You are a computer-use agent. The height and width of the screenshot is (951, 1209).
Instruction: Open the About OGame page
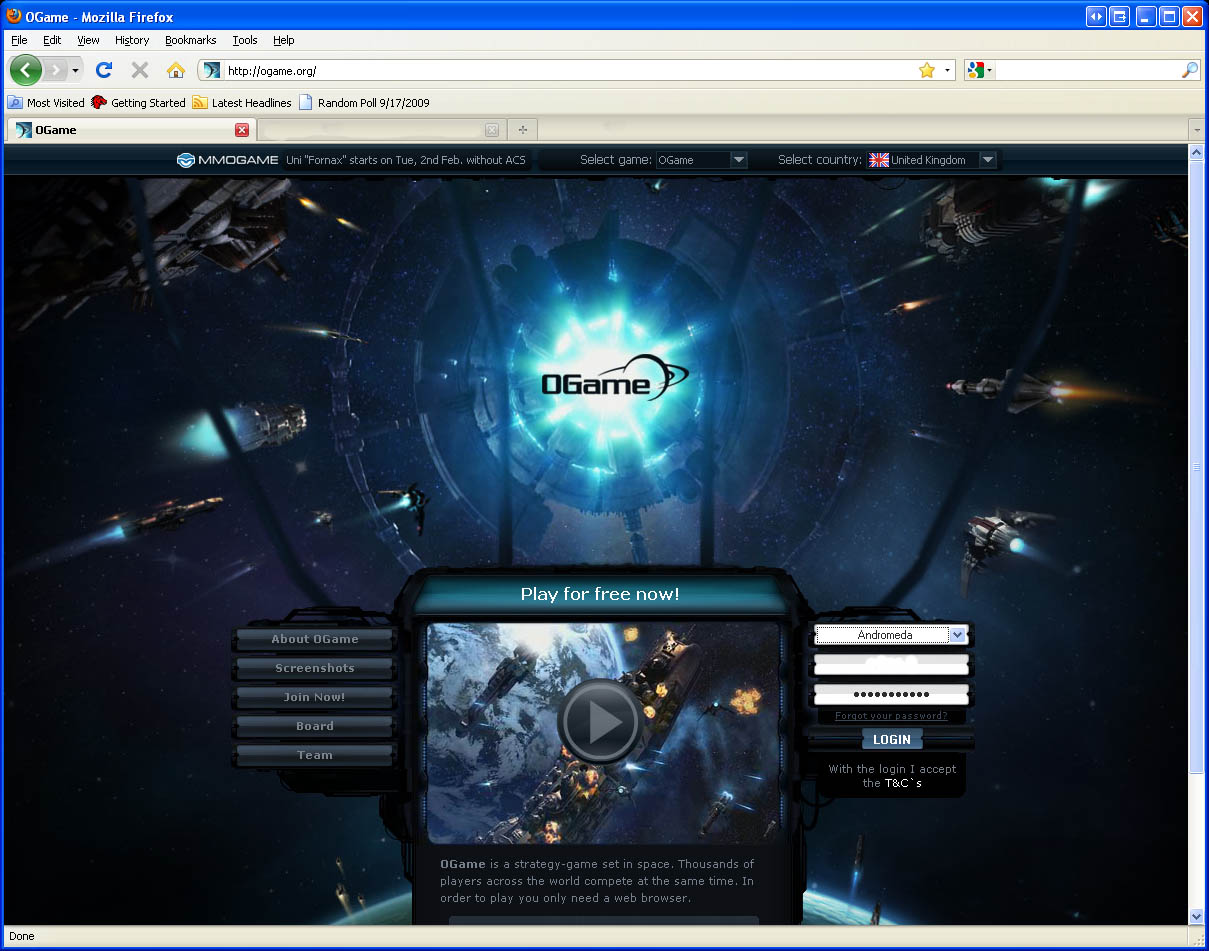click(x=315, y=639)
